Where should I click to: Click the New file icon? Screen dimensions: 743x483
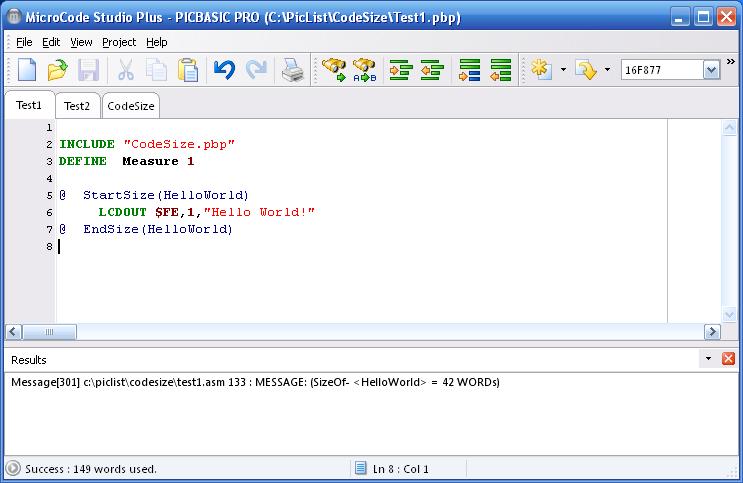pyautogui.click(x=27, y=70)
